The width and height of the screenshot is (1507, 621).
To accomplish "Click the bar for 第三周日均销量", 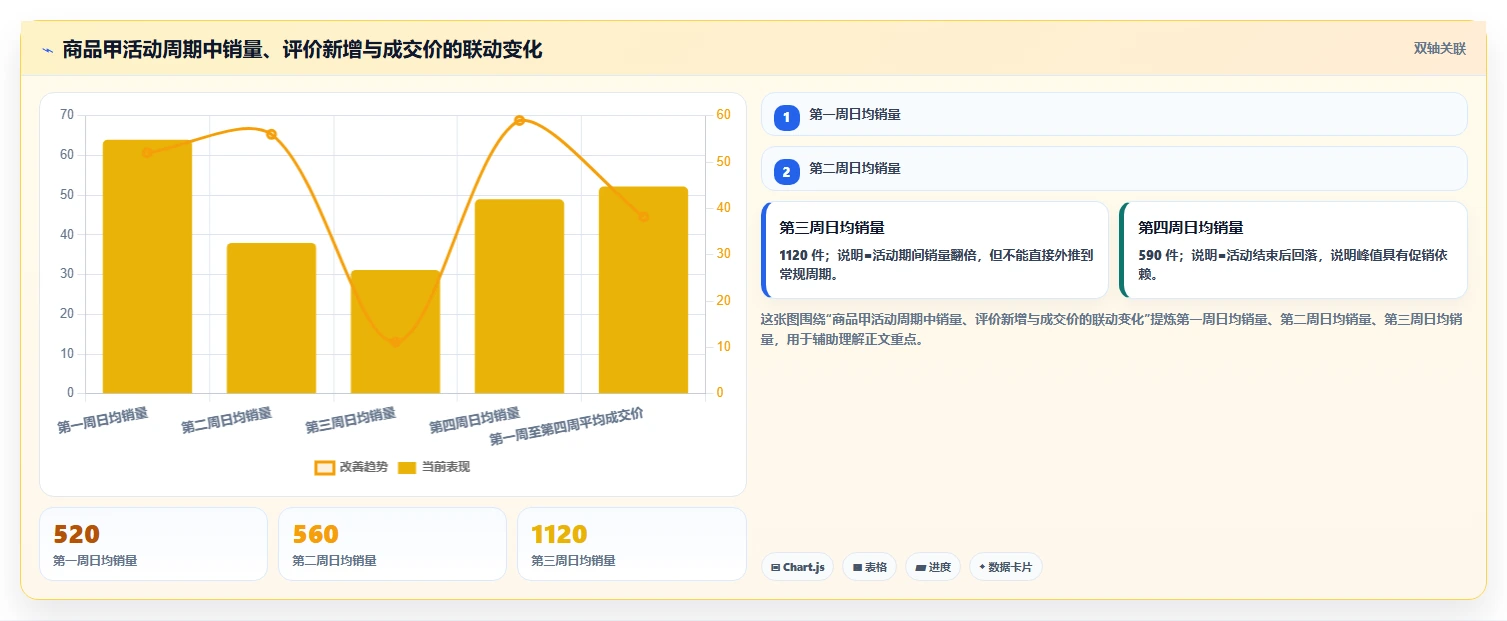I will (x=395, y=332).
